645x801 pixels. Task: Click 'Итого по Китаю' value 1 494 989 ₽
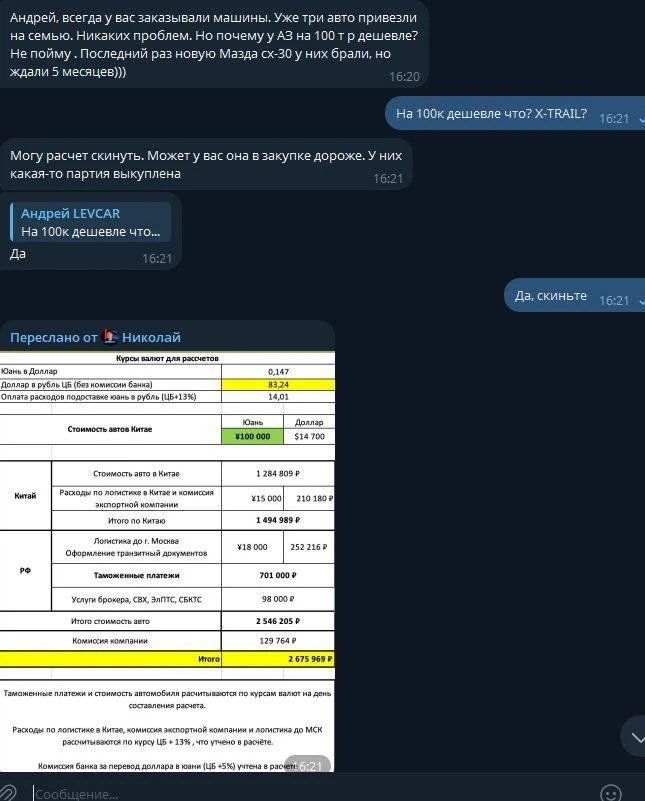pos(278,520)
